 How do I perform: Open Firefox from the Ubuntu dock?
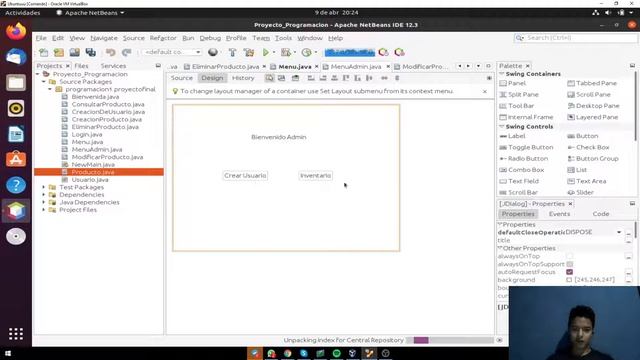coord(16,32)
